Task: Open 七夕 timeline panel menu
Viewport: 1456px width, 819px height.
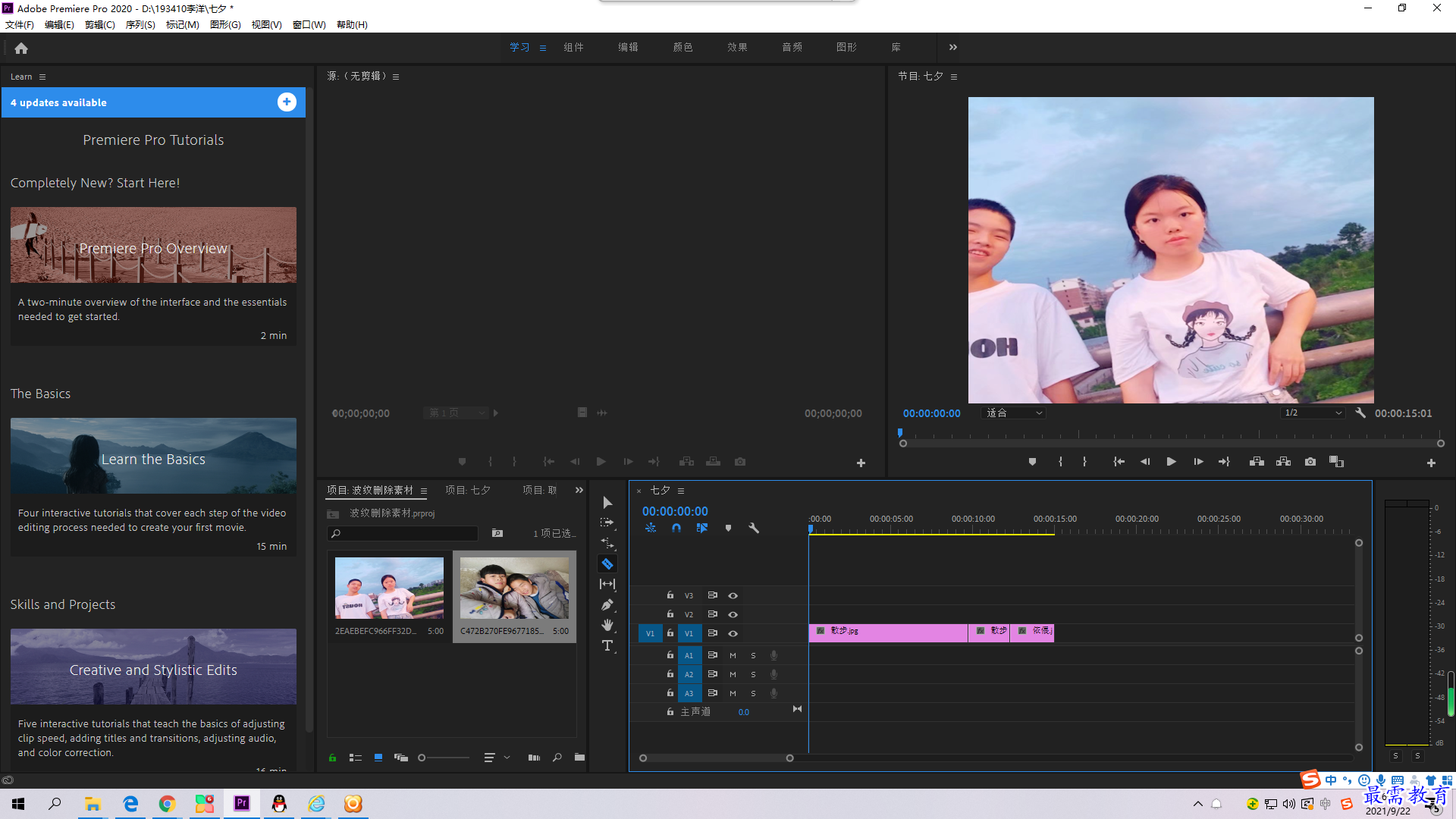Action: point(681,491)
